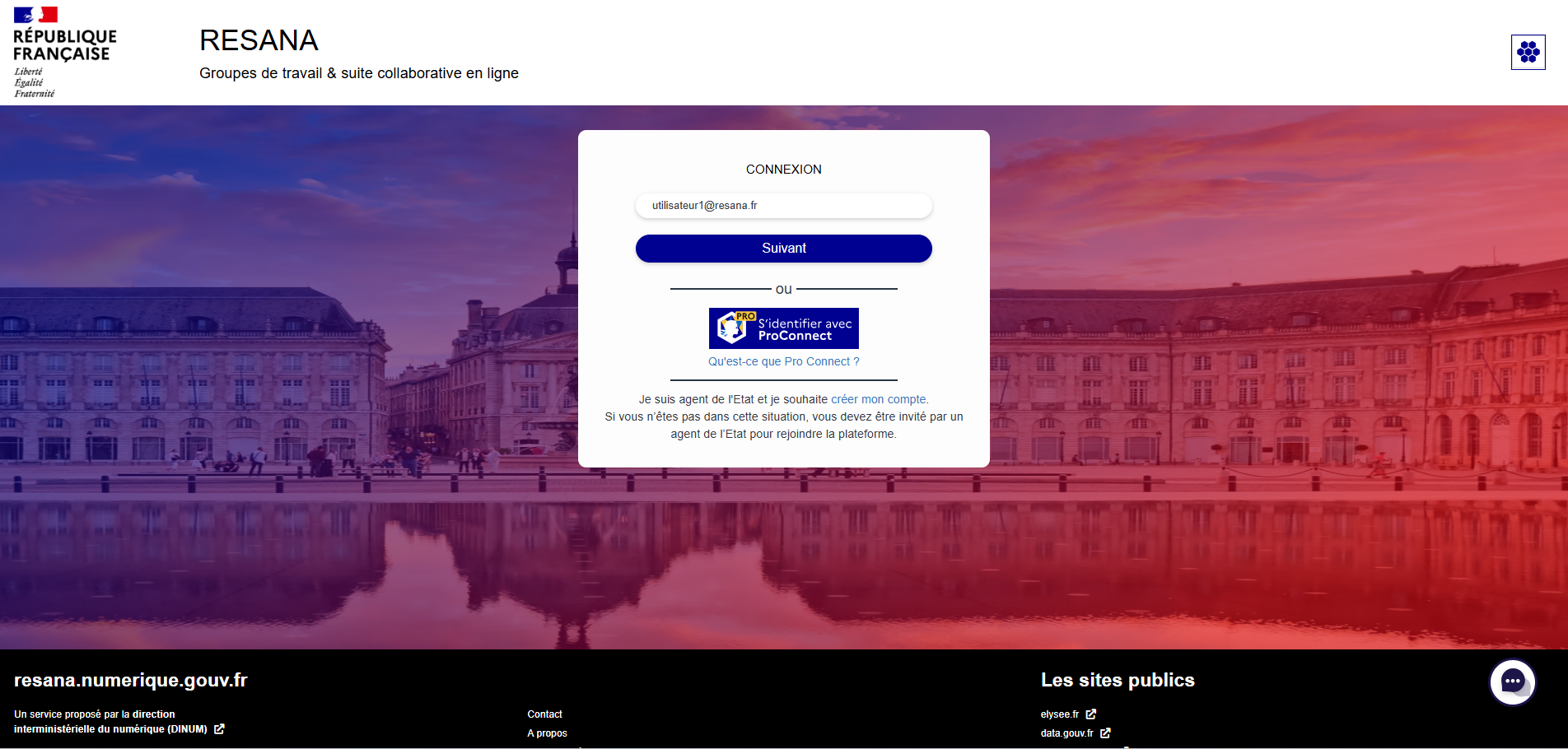
Task: Click the resana.numerique.gouv.fr footer heading
Action: (x=130, y=681)
